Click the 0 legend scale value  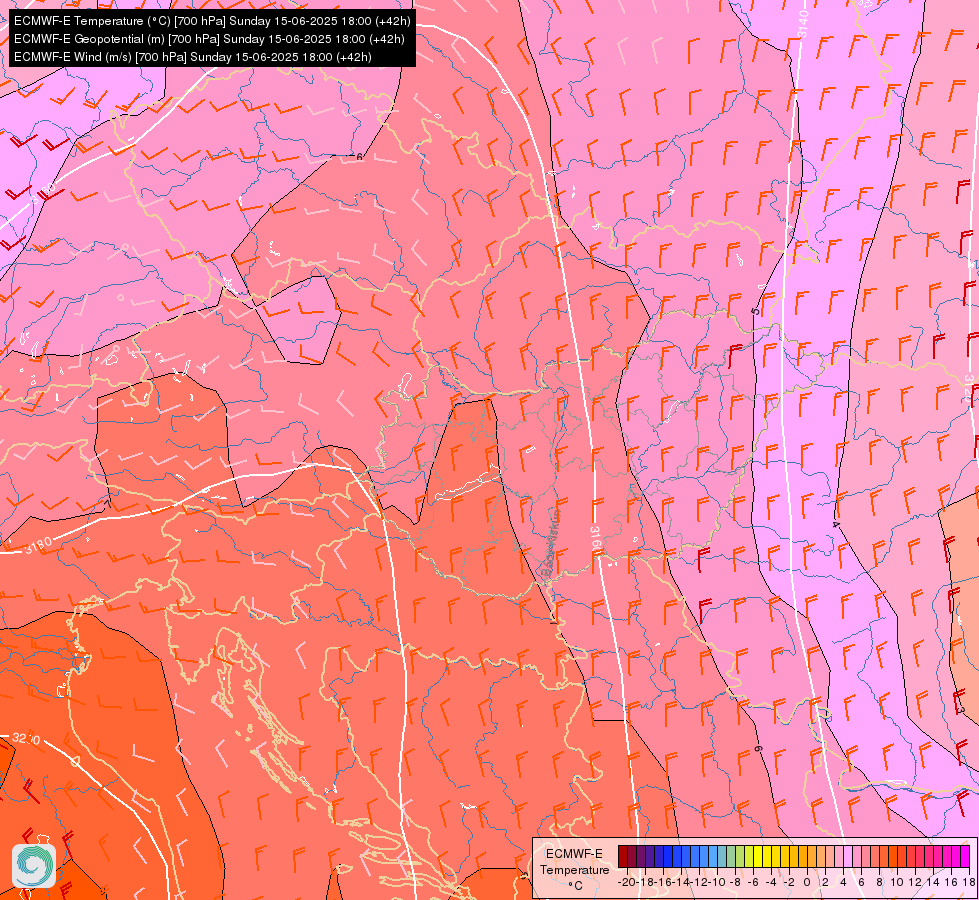click(807, 882)
